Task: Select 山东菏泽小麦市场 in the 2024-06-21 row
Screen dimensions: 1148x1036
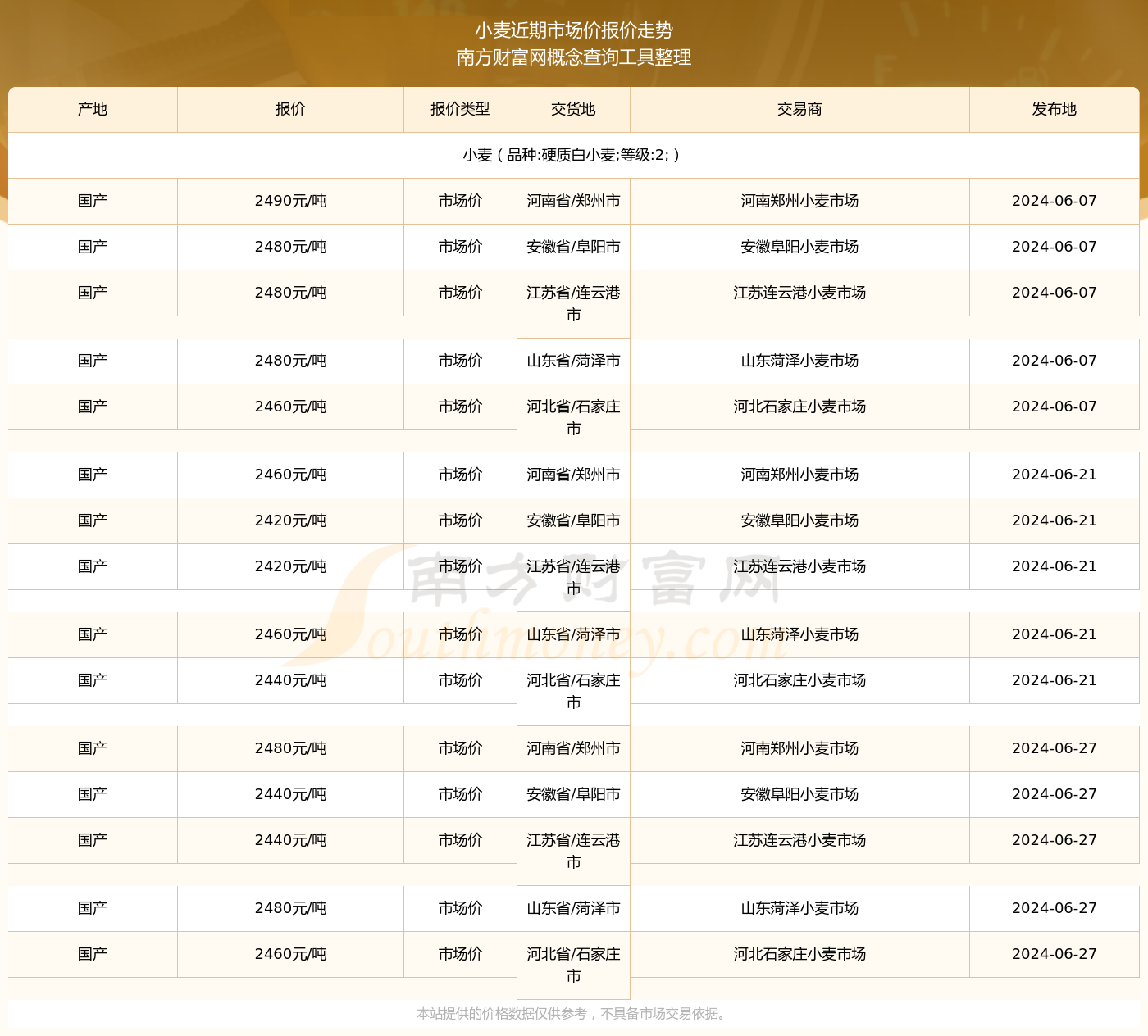Action: click(x=799, y=634)
